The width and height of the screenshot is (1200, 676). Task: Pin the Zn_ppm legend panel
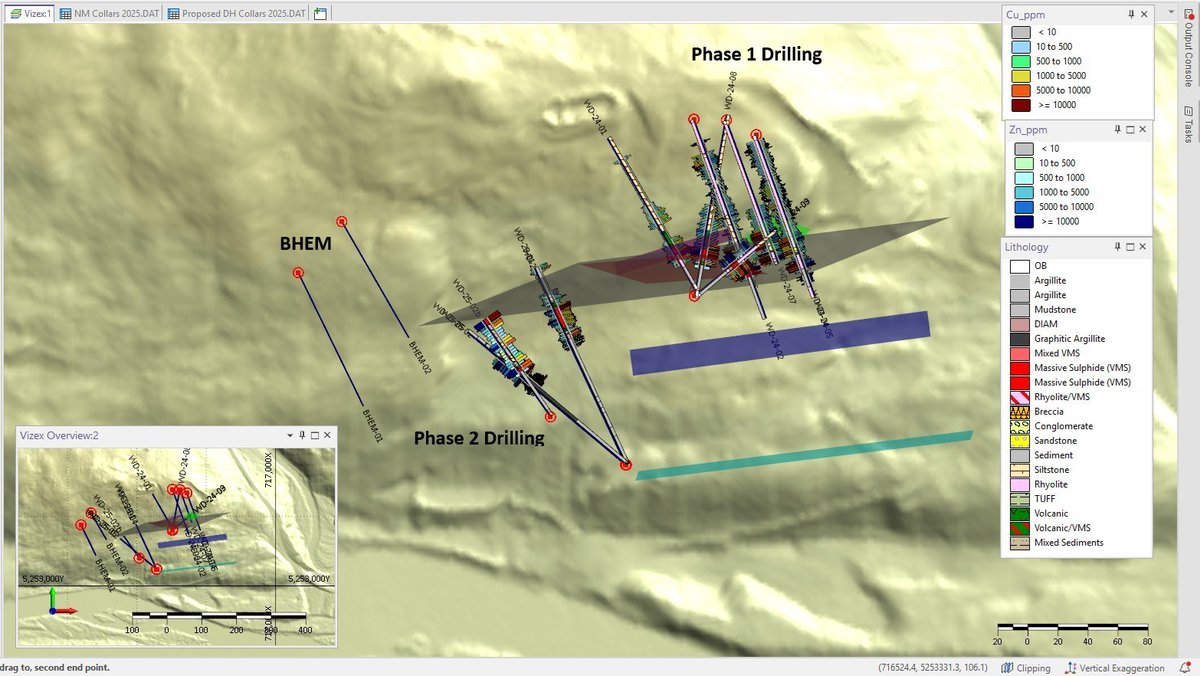coord(1117,129)
